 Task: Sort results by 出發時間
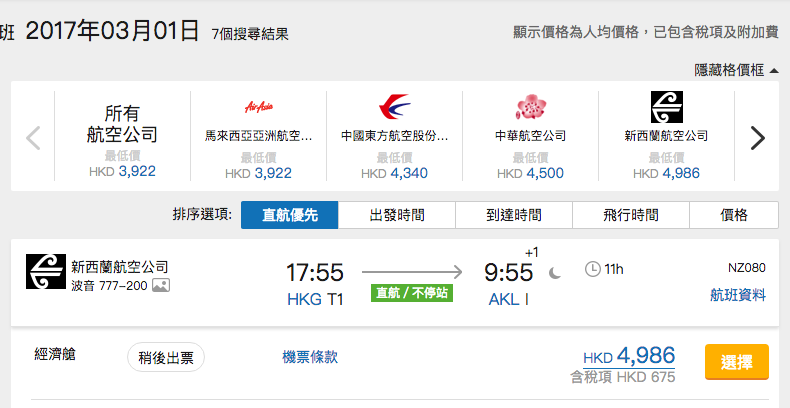(397, 215)
